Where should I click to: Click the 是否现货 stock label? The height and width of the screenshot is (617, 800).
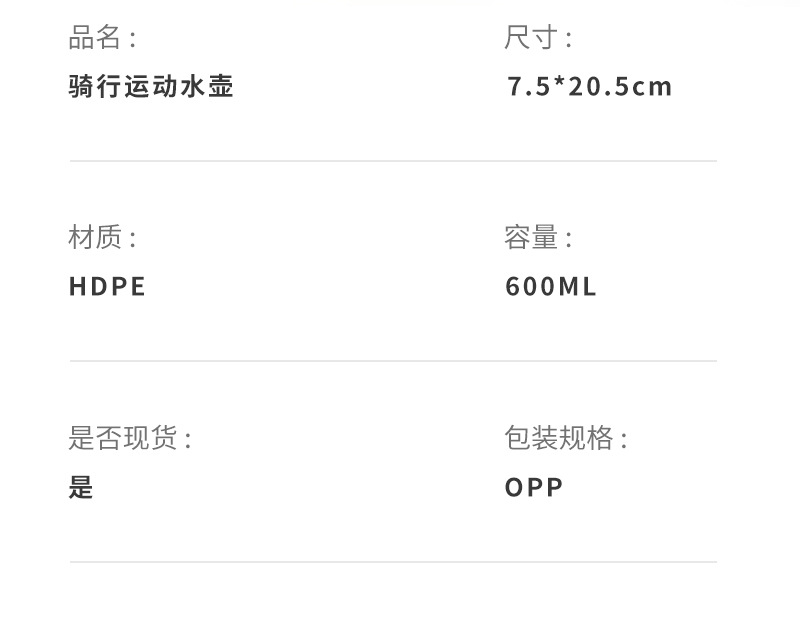(122, 438)
